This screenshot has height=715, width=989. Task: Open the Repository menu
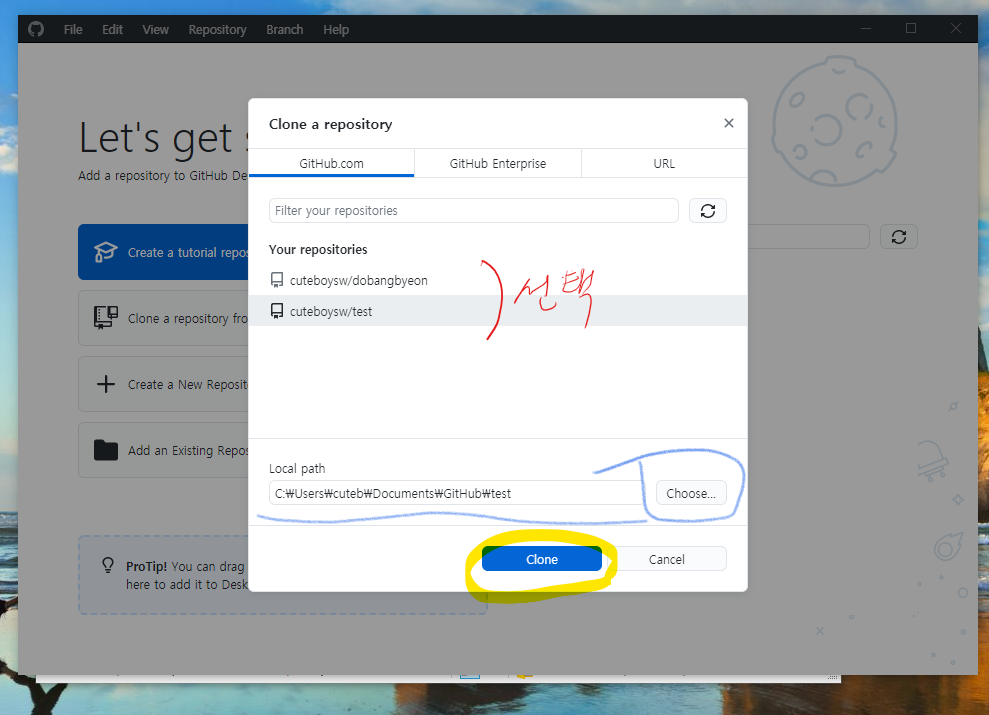(217, 30)
